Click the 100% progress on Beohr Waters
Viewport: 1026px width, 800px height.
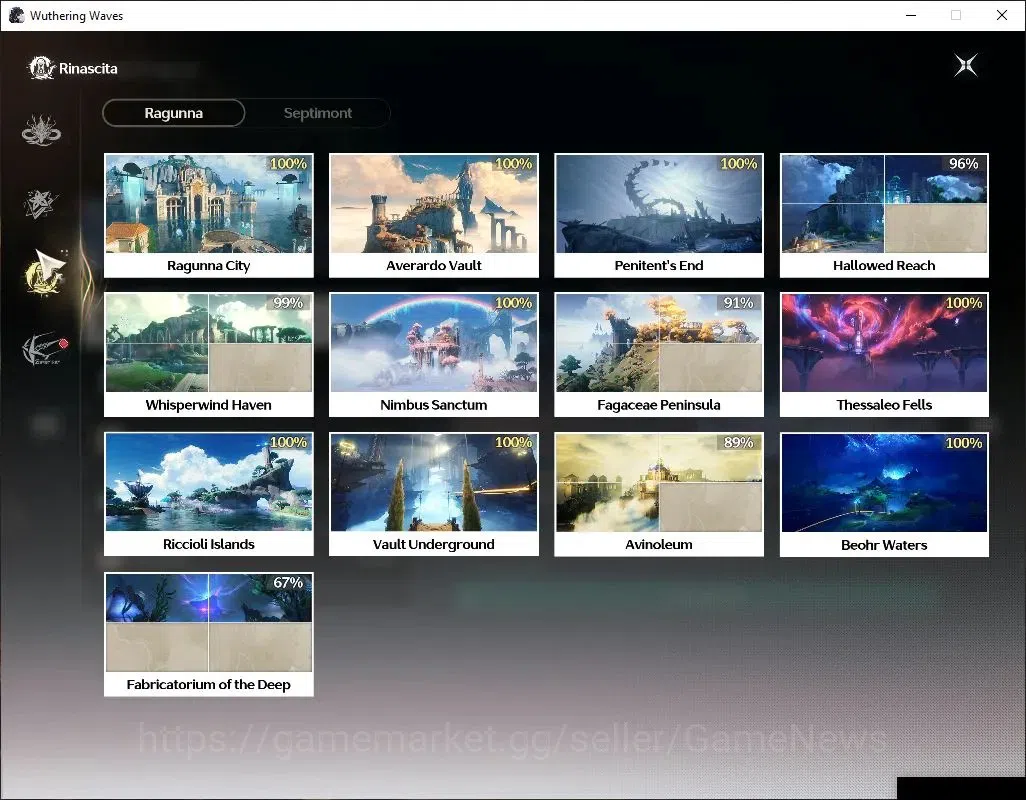pyautogui.click(x=963, y=443)
